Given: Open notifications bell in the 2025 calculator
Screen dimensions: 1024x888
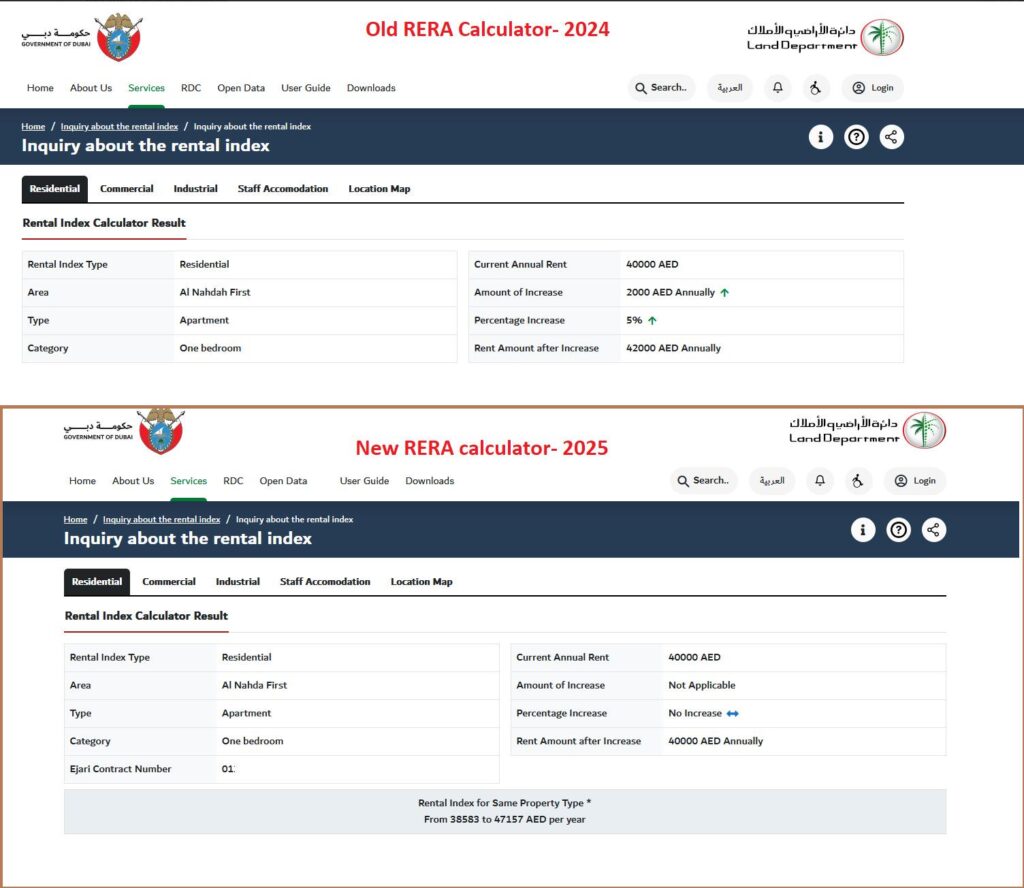Looking at the screenshot, I should click(x=820, y=481).
